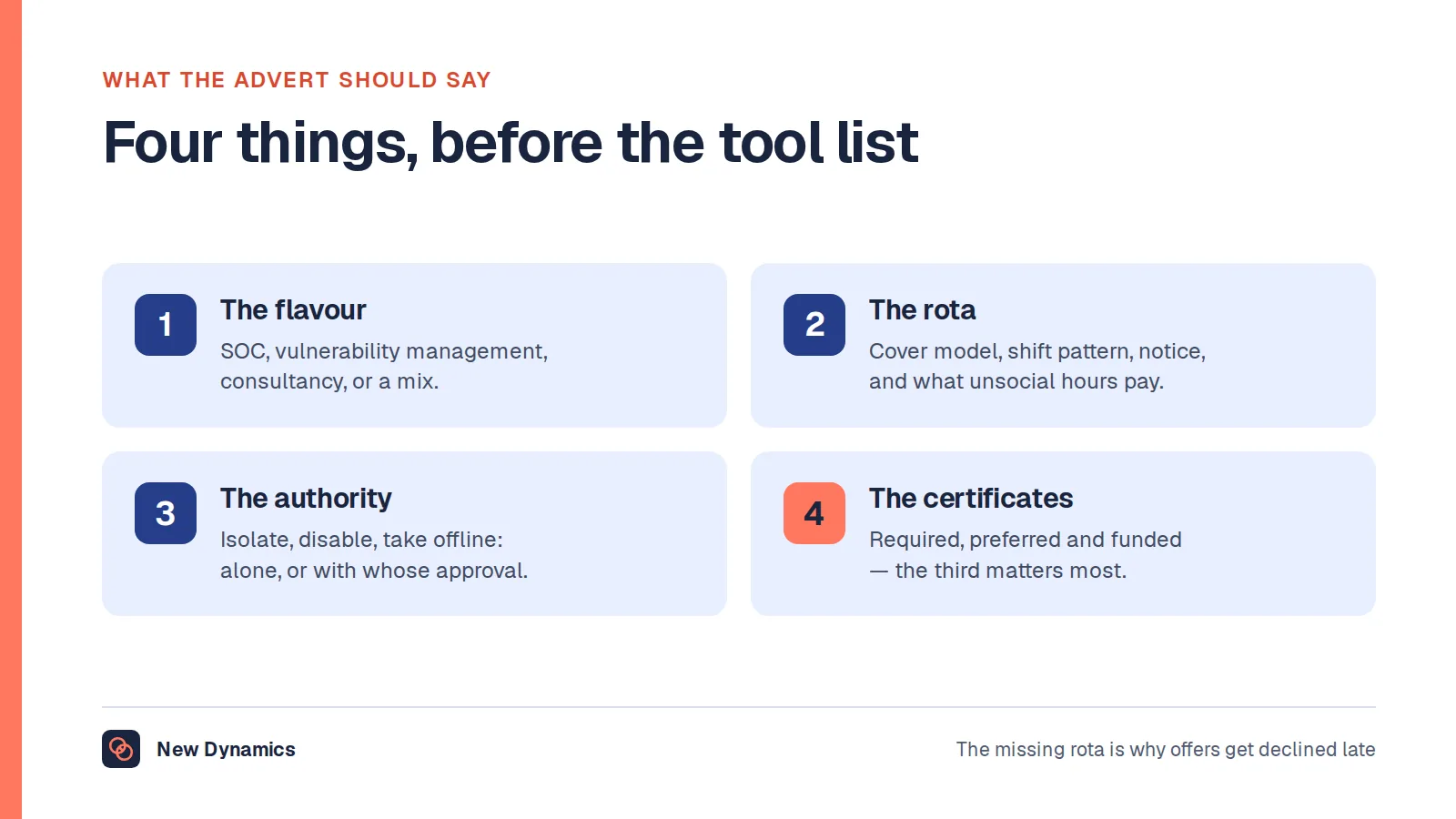
Task: Select the text 'Required, preferred and funded'
Action: pyautogui.click(x=1026, y=540)
